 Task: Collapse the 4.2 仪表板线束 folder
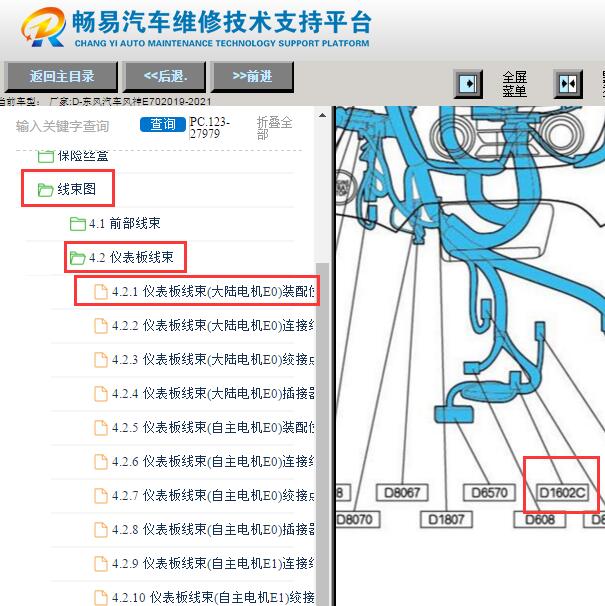(x=121, y=257)
